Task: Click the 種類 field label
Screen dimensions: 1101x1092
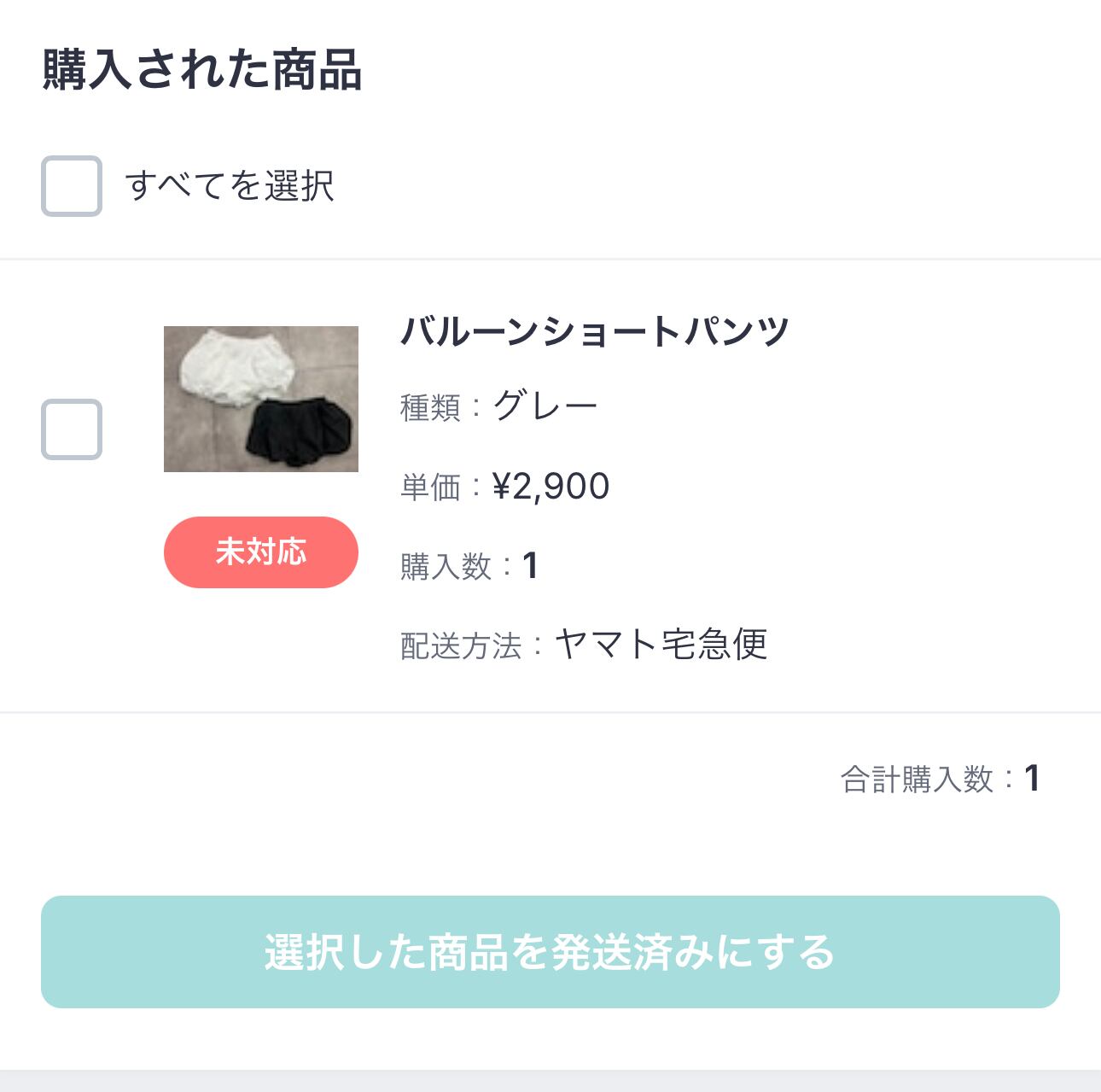Action: tap(431, 408)
